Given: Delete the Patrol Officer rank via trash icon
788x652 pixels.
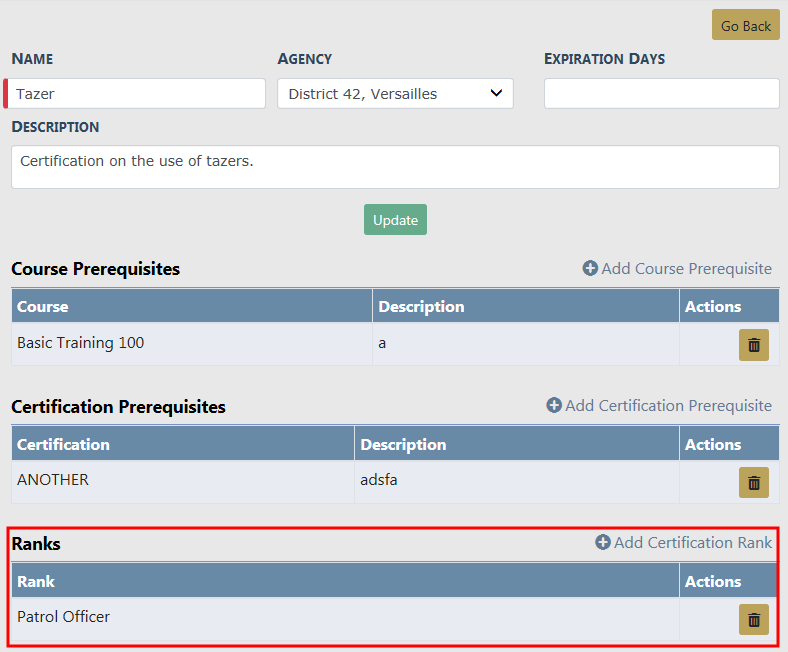Looking at the screenshot, I should pos(753,620).
